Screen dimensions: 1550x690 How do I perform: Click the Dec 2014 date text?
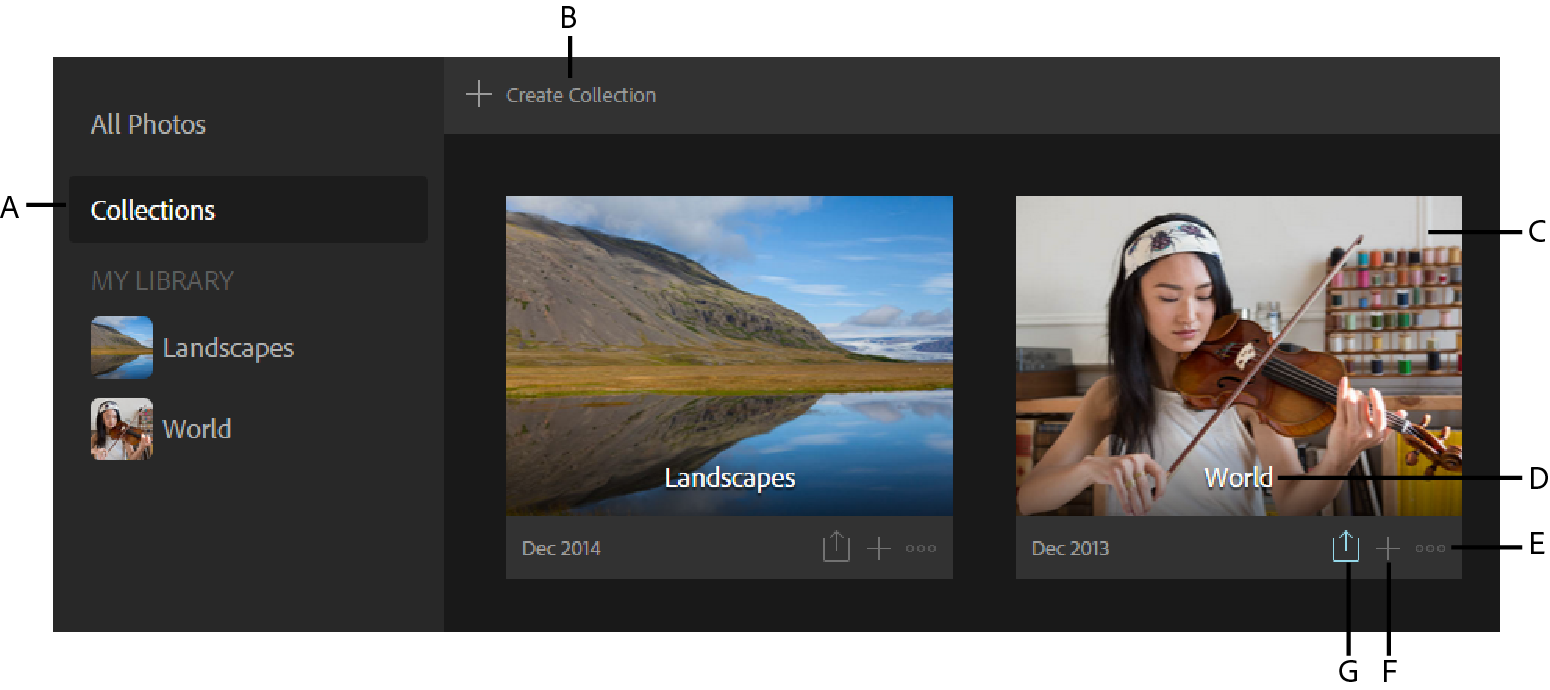(x=561, y=548)
